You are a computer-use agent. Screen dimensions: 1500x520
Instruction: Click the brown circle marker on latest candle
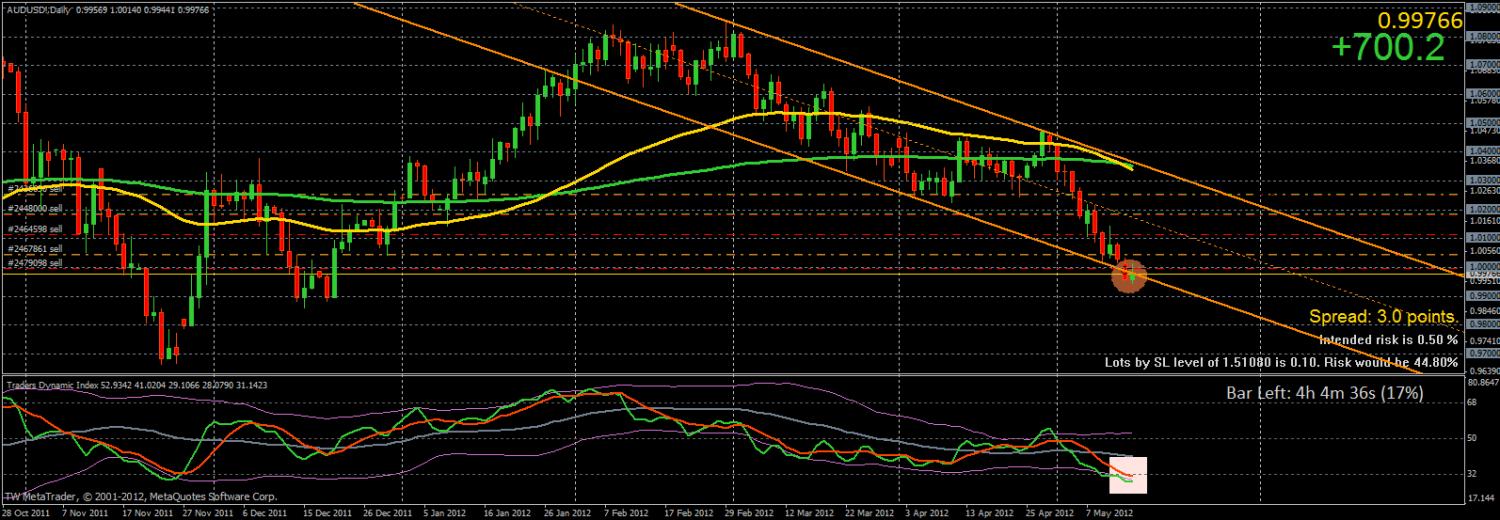tap(1131, 275)
